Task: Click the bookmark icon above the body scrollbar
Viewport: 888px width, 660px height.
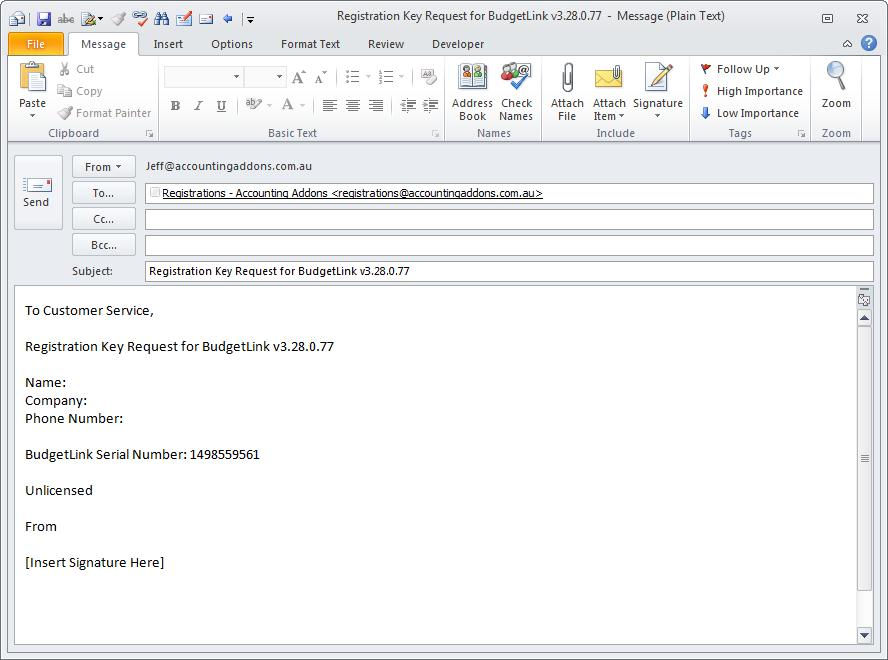Action: pyautogui.click(x=864, y=299)
